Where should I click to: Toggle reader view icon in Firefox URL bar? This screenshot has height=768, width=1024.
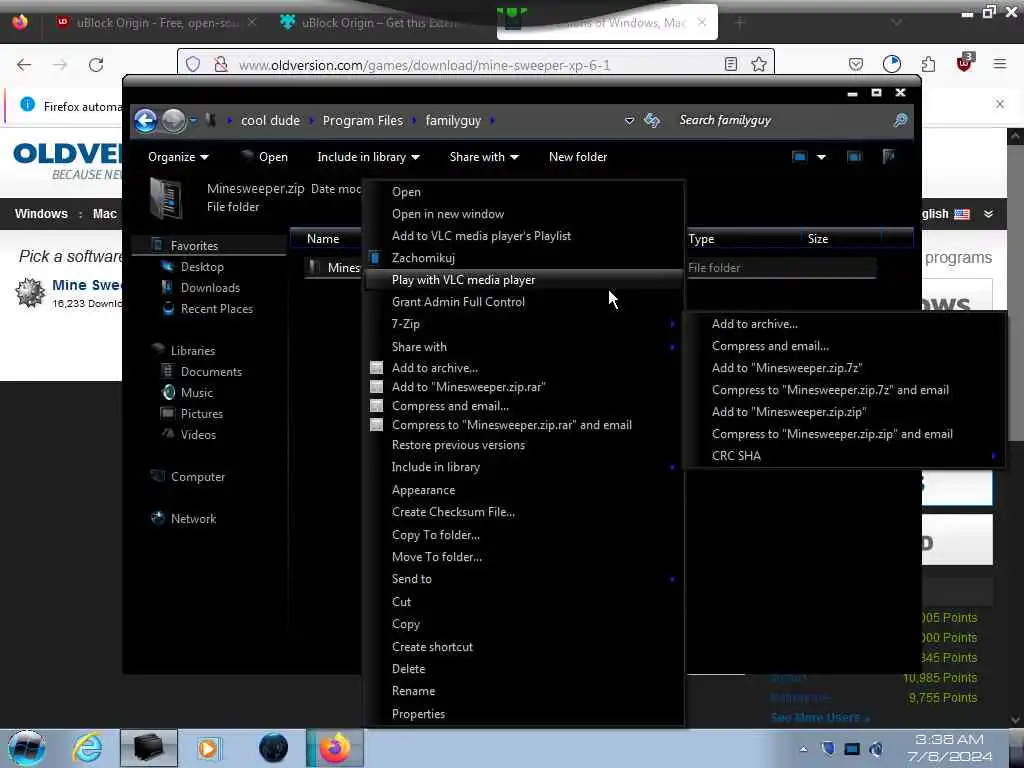pyautogui.click(x=731, y=64)
